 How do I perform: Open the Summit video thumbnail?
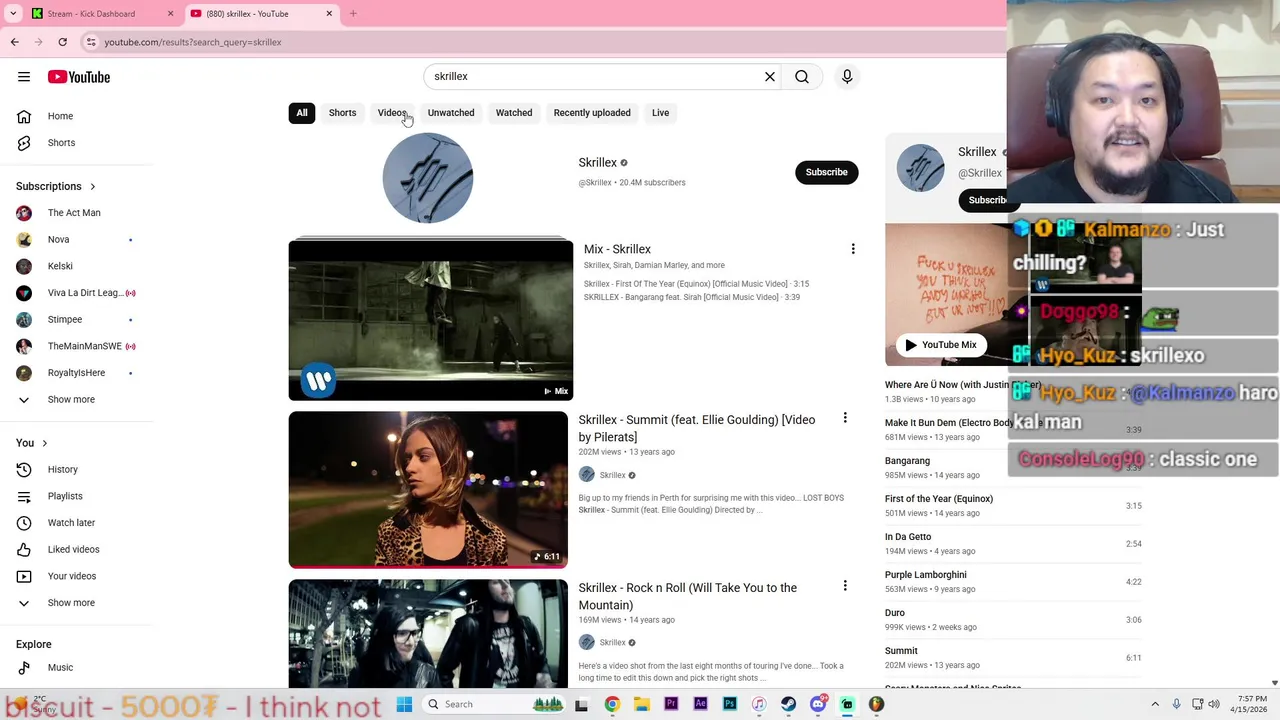[x=428, y=490]
